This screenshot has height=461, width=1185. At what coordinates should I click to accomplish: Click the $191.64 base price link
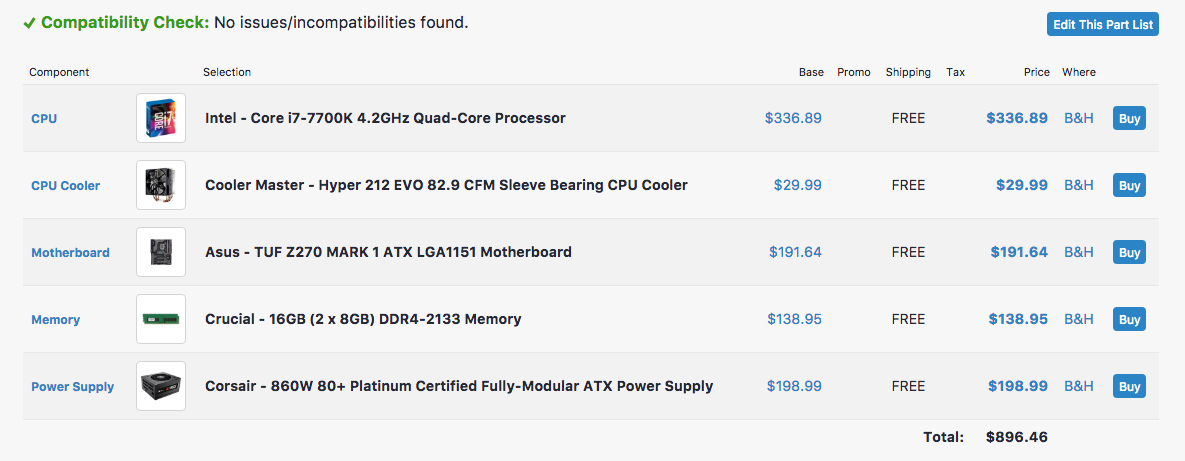(795, 252)
